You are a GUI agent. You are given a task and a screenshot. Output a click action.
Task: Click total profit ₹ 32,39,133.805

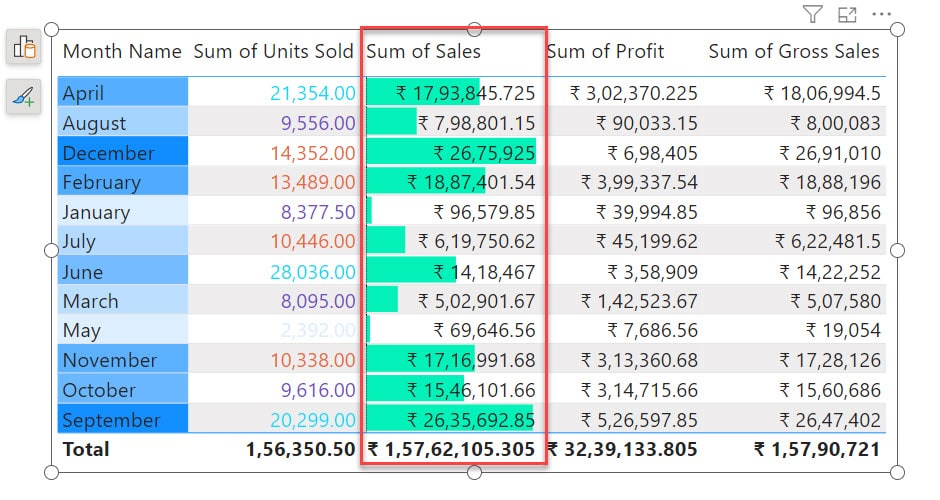(x=622, y=449)
